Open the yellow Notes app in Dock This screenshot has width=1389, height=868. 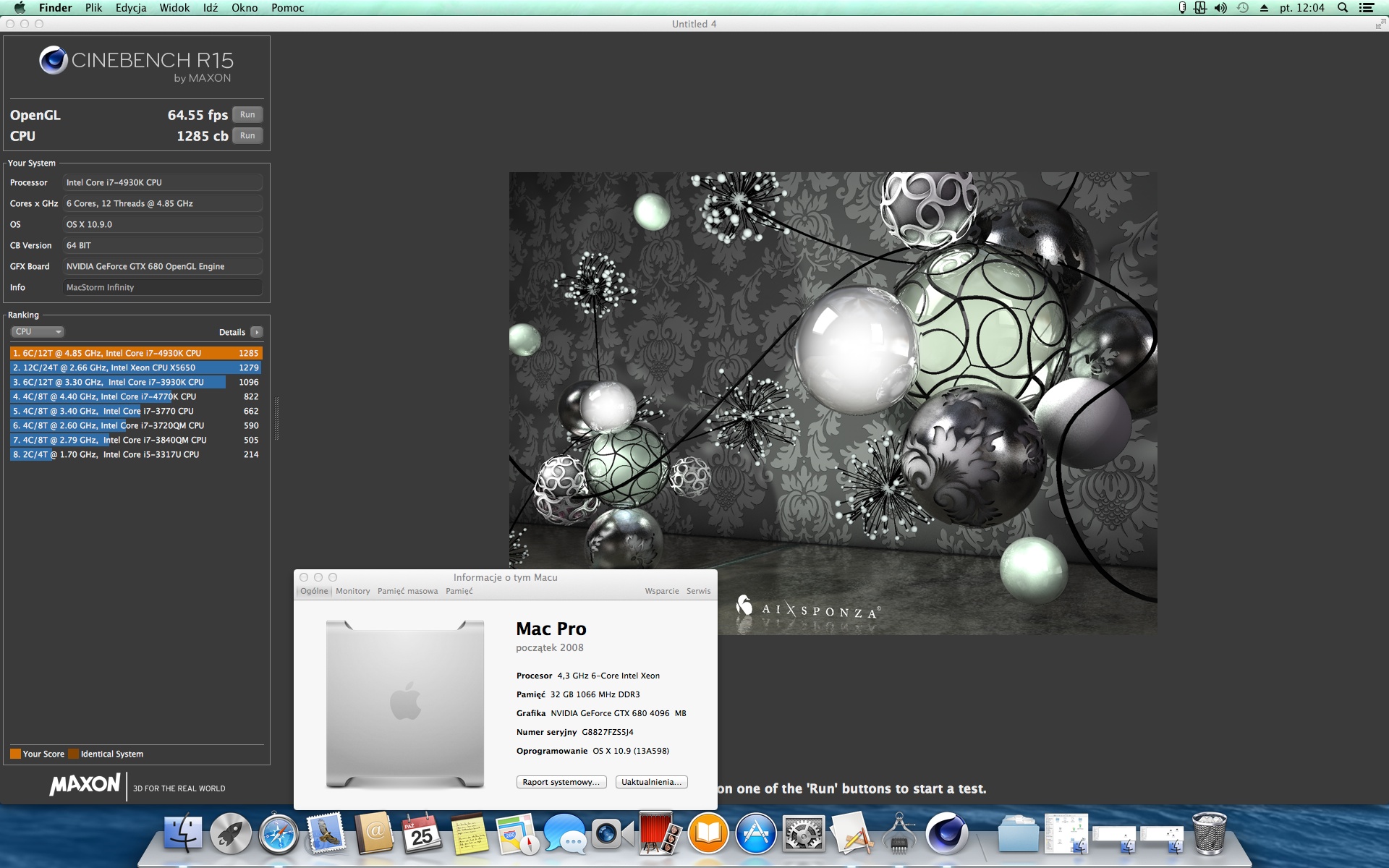[x=470, y=834]
